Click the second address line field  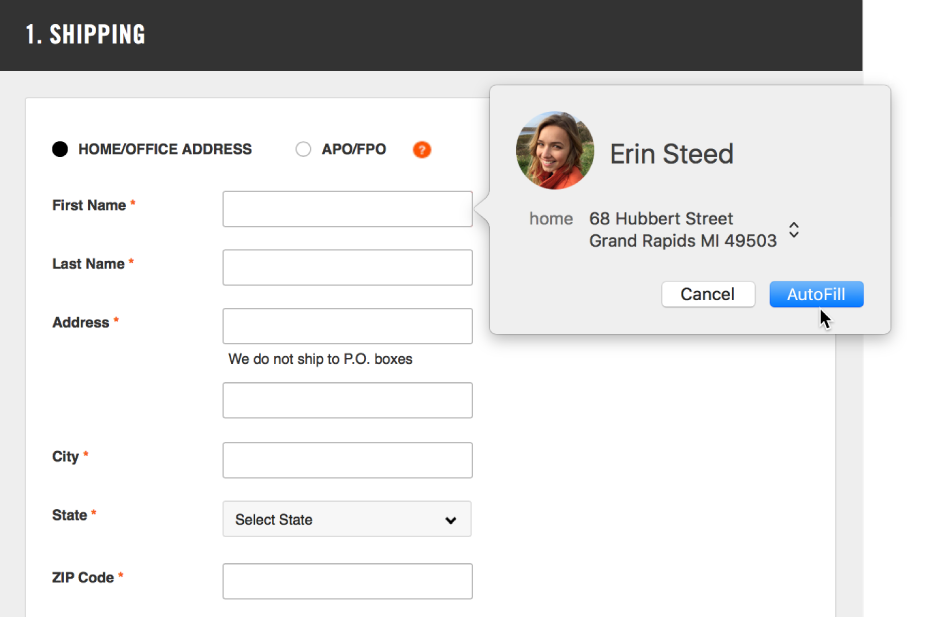[x=346, y=400]
